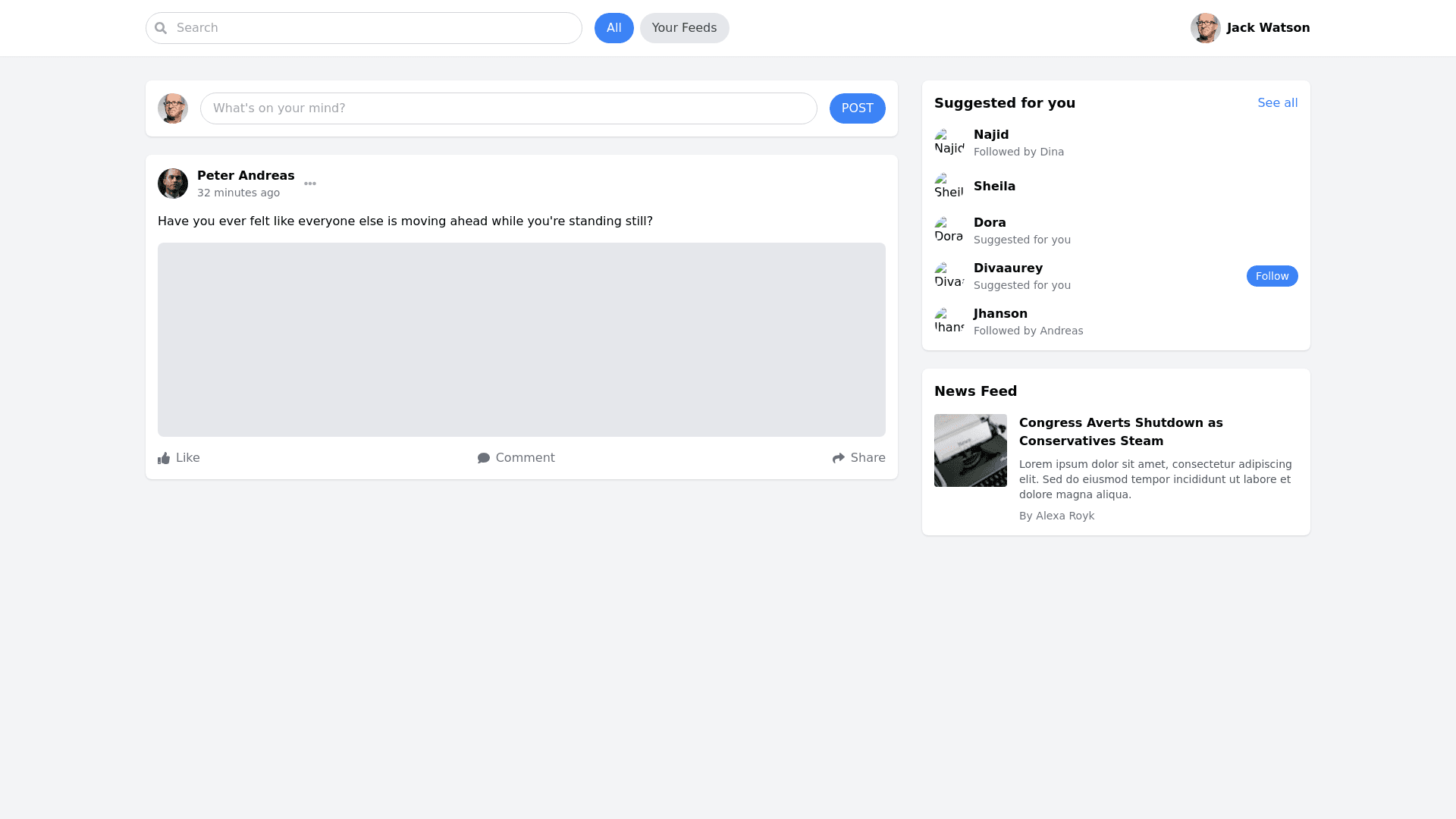Click the post's gray image placeholder
Image resolution: width=1456 pixels, height=819 pixels.
tap(521, 340)
